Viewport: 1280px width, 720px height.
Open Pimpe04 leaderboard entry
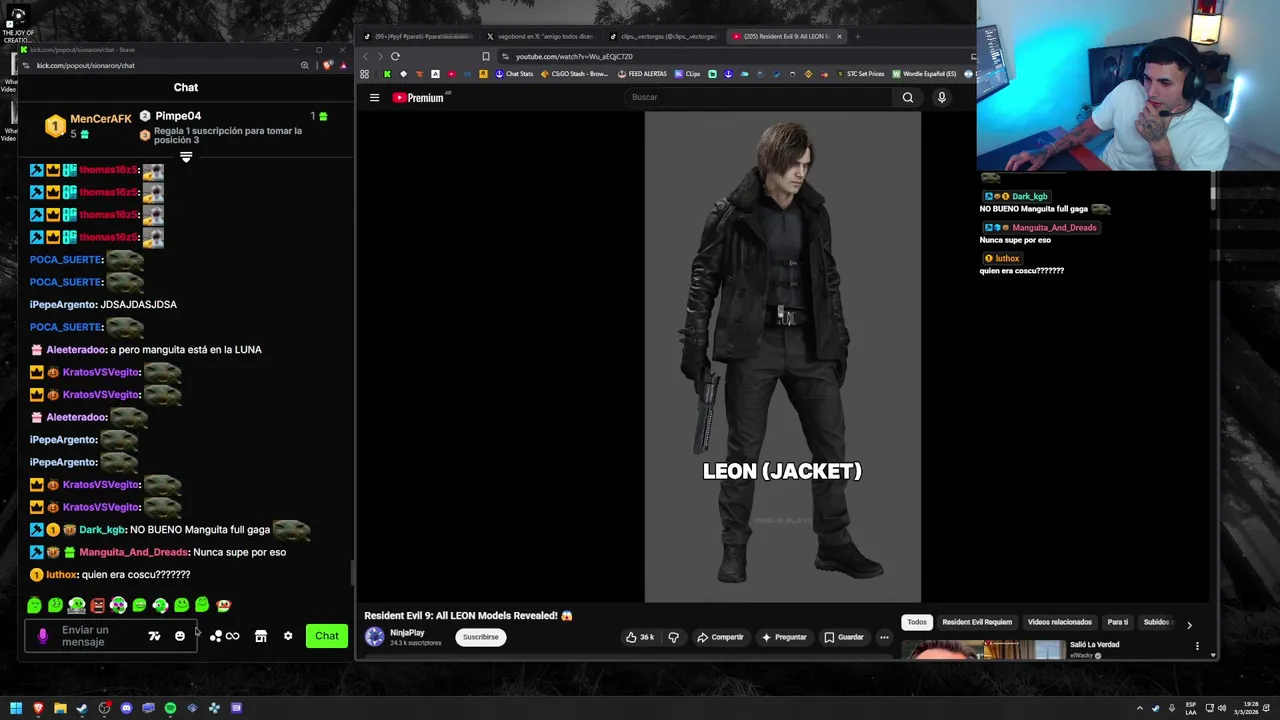(178, 116)
